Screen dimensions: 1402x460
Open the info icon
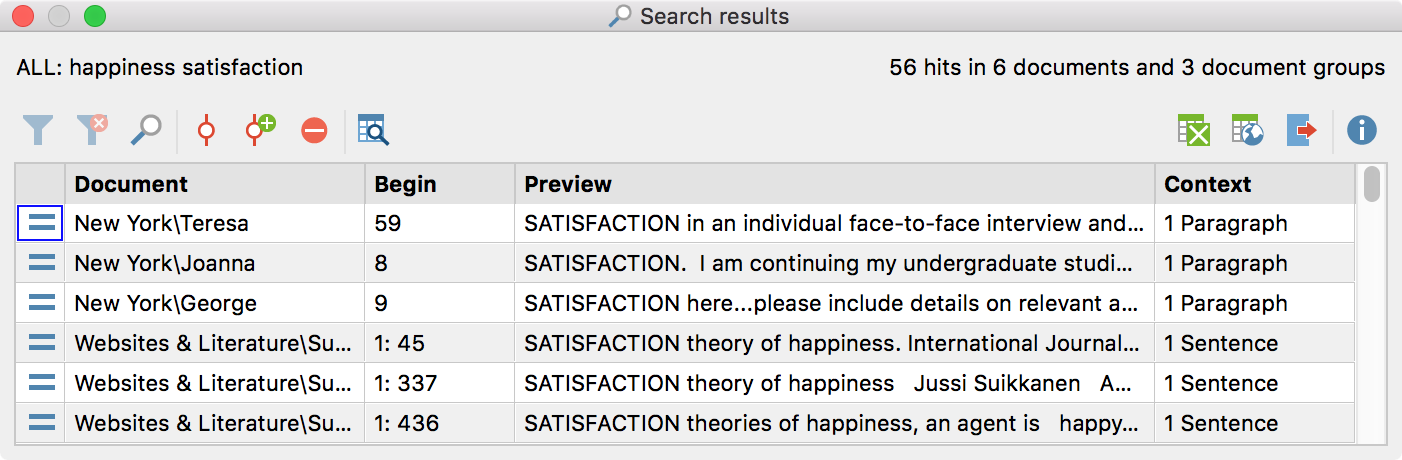(x=1362, y=130)
